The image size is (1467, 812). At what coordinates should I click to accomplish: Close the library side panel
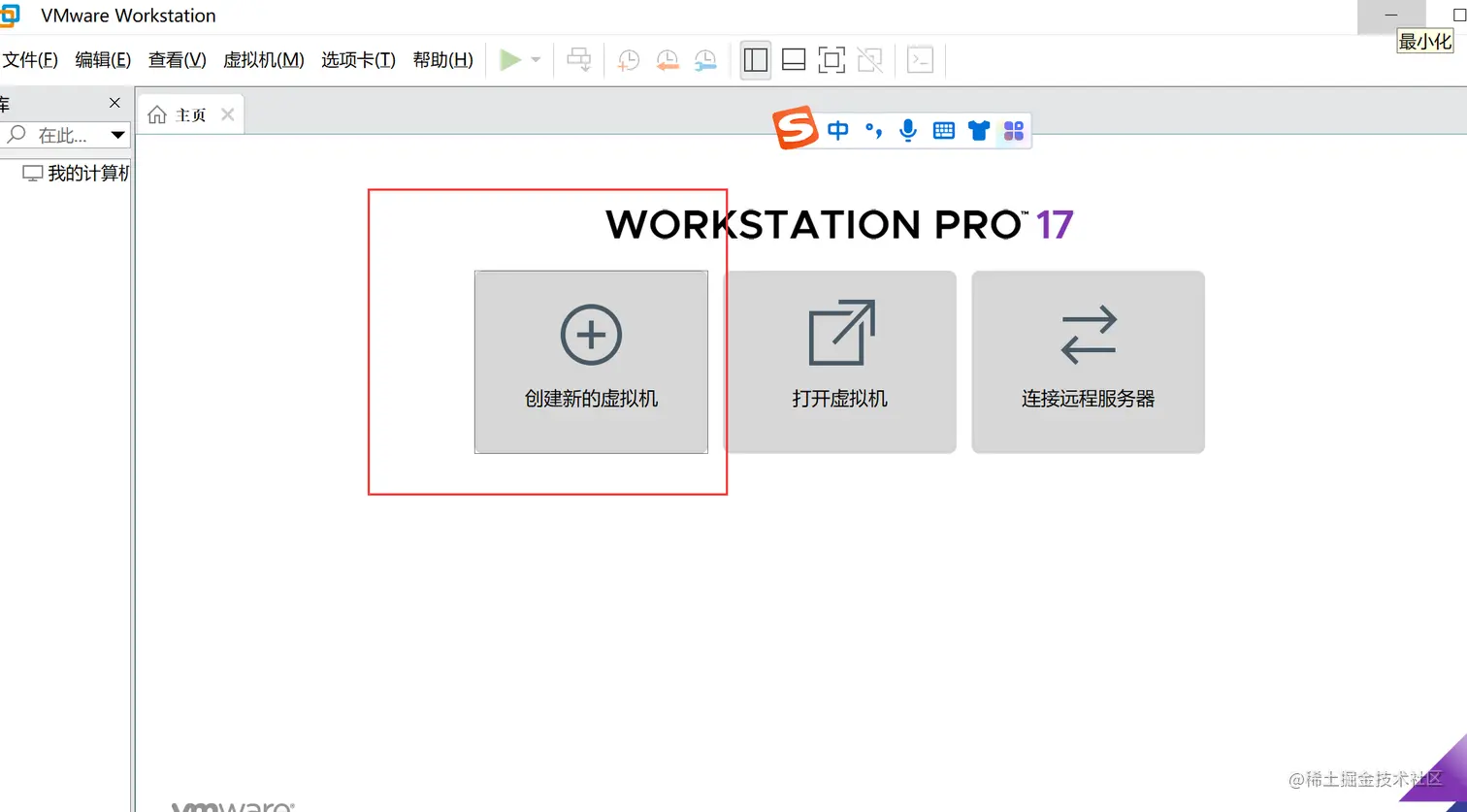click(x=114, y=103)
